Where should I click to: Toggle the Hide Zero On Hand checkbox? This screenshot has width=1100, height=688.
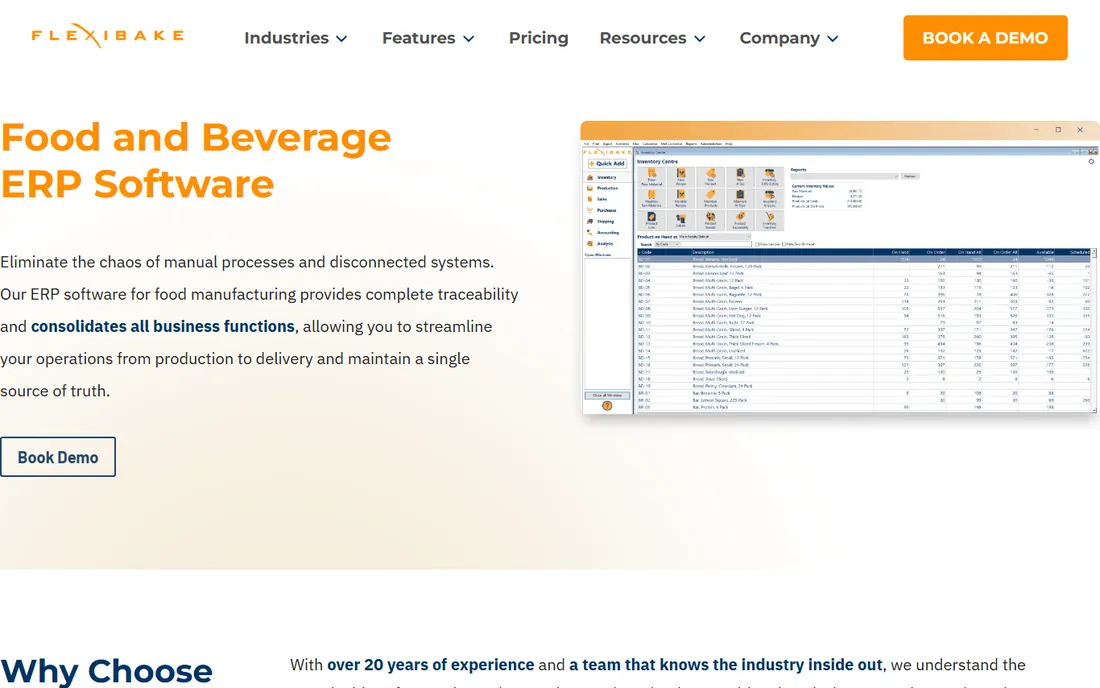coord(784,244)
